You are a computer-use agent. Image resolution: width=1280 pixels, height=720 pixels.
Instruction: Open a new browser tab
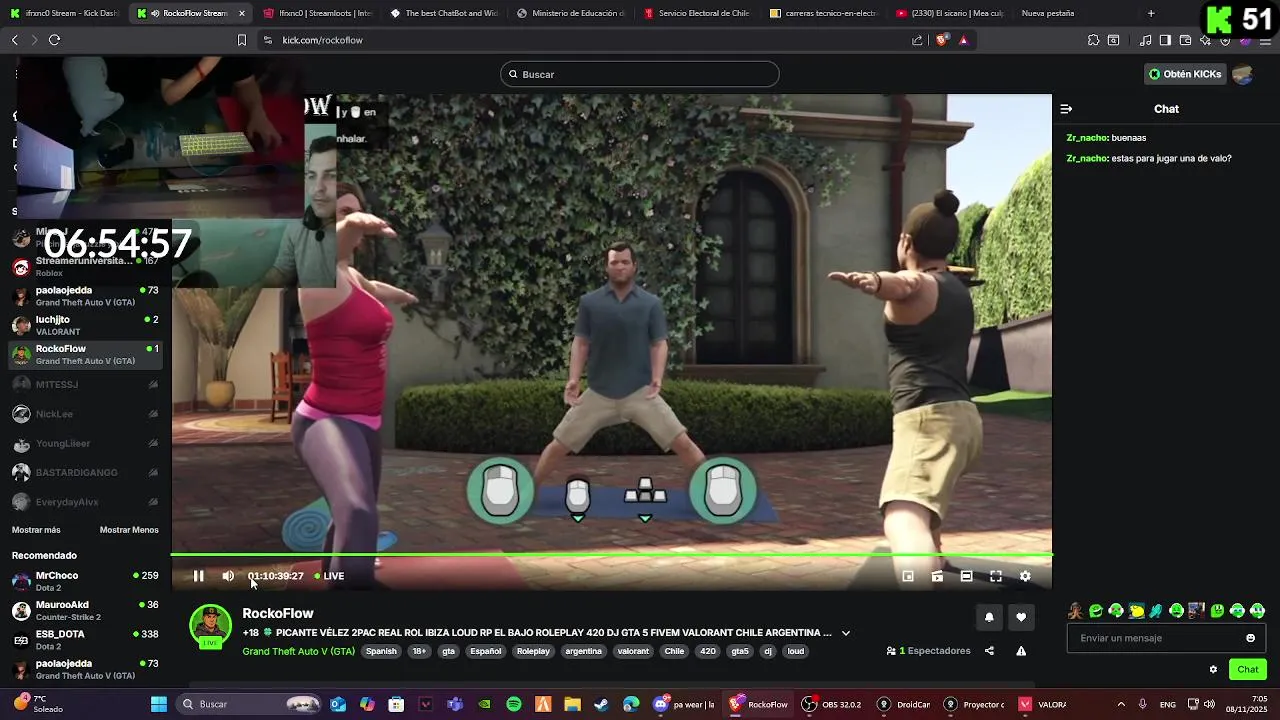click(x=1151, y=13)
